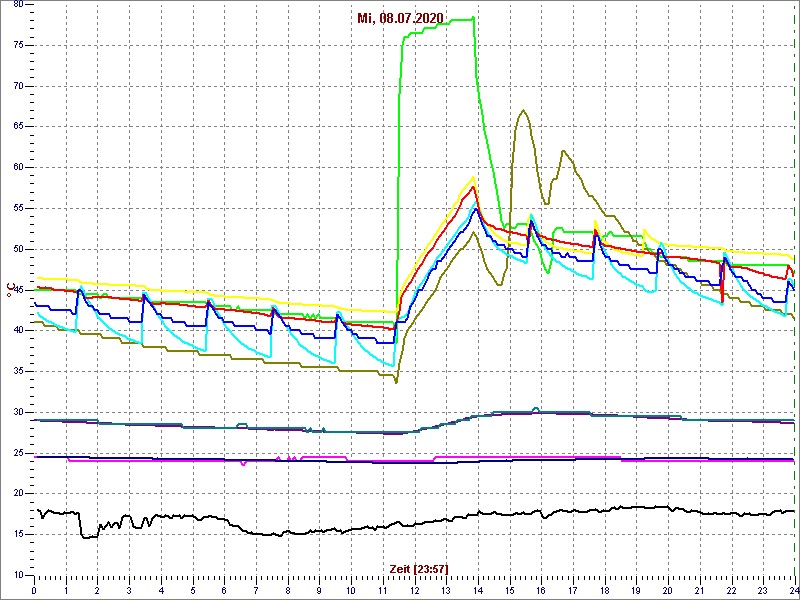Click the °C unit label on the temperature axis

click(x=10, y=291)
